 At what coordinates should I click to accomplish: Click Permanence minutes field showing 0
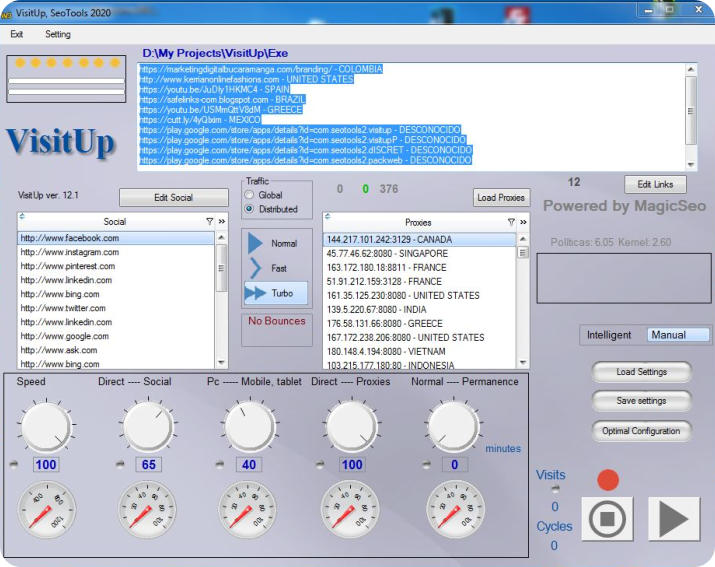point(455,464)
